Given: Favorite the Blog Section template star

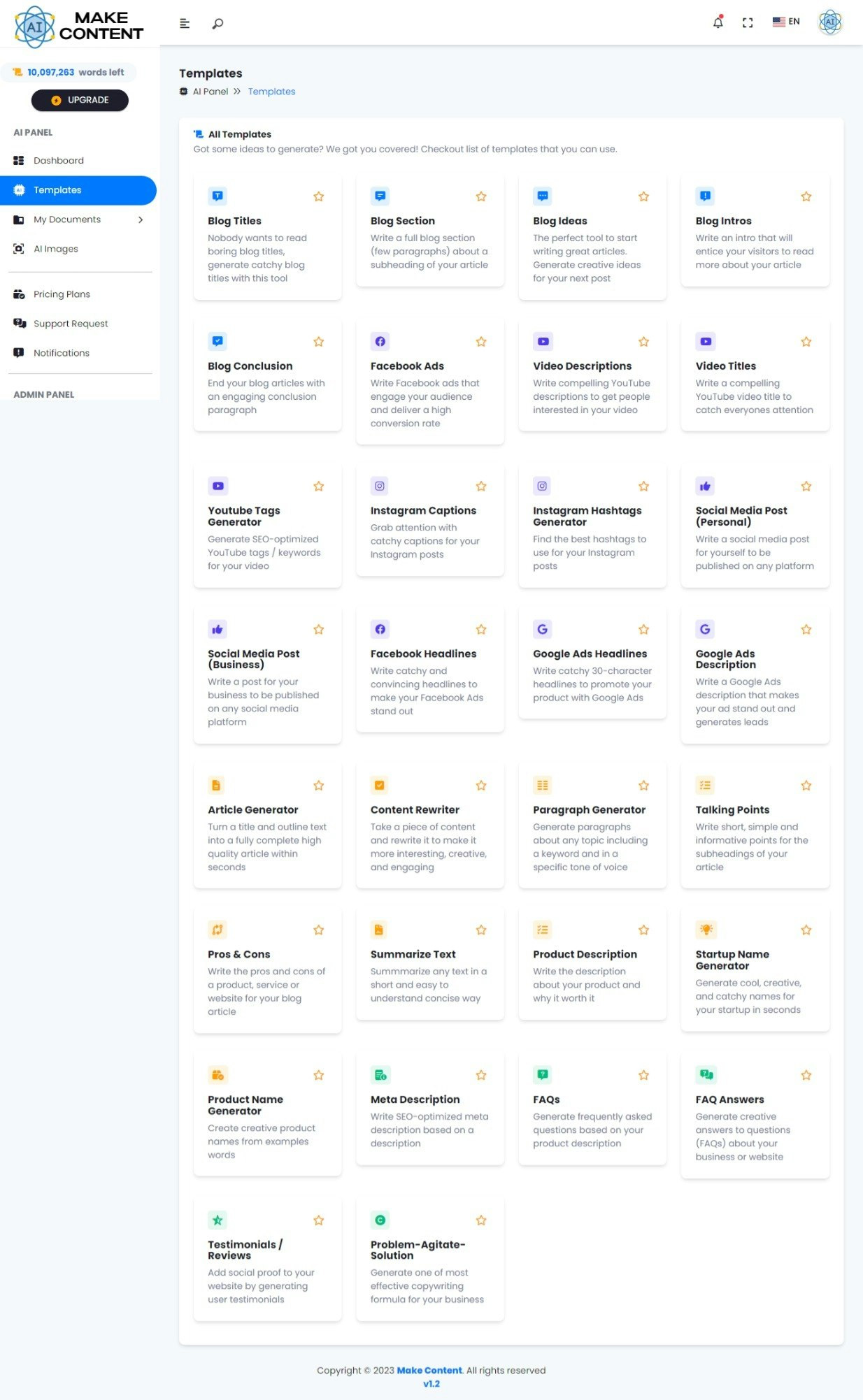Looking at the screenshot, I should 481,196.
